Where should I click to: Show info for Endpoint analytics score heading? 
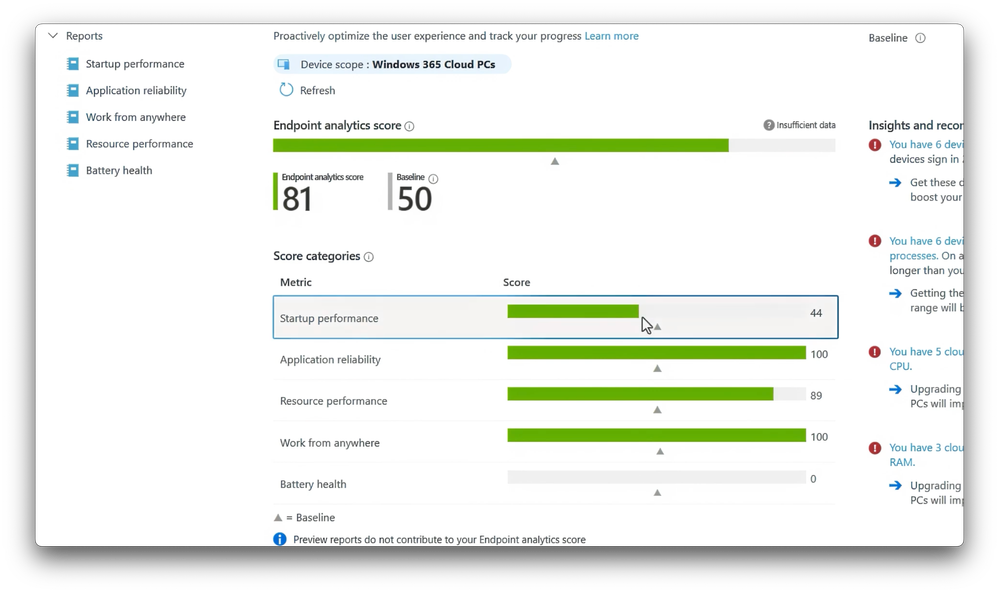coord(410,126)
